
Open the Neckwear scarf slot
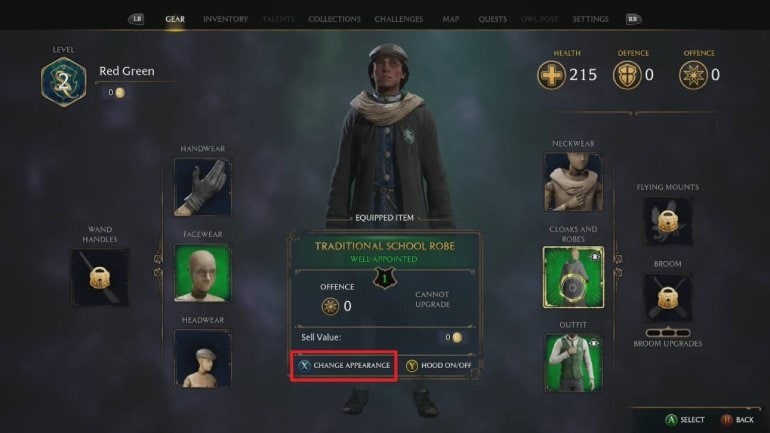click(x=573, y=182)
